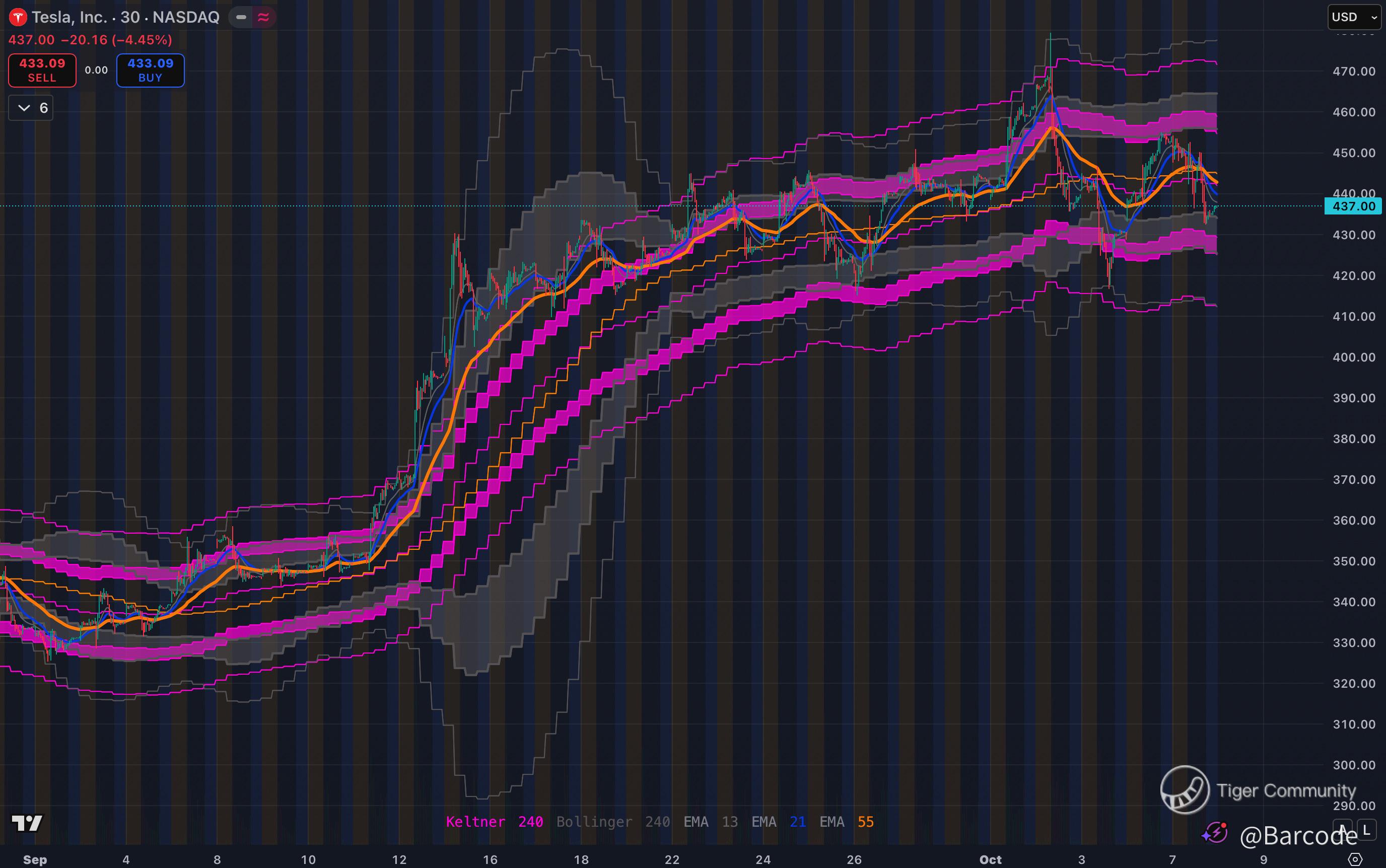Click the EMA 21 blue label
Viewport: 1386px width, 868px height.
pyautogui.click(x=778, y=822)
